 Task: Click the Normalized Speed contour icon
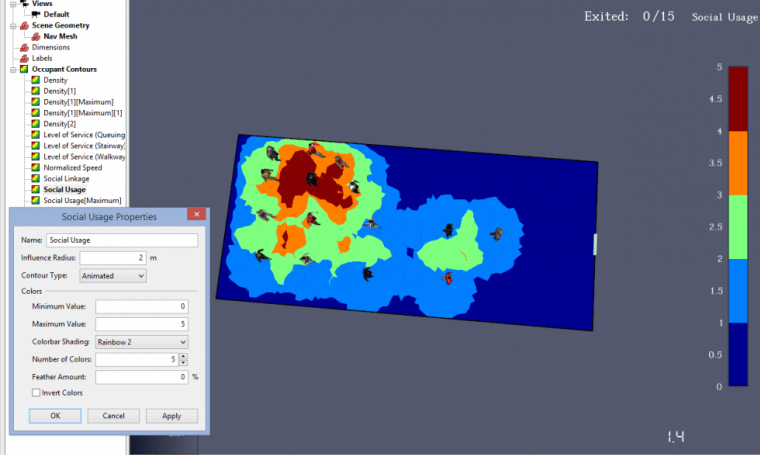(x=35, y=168)
